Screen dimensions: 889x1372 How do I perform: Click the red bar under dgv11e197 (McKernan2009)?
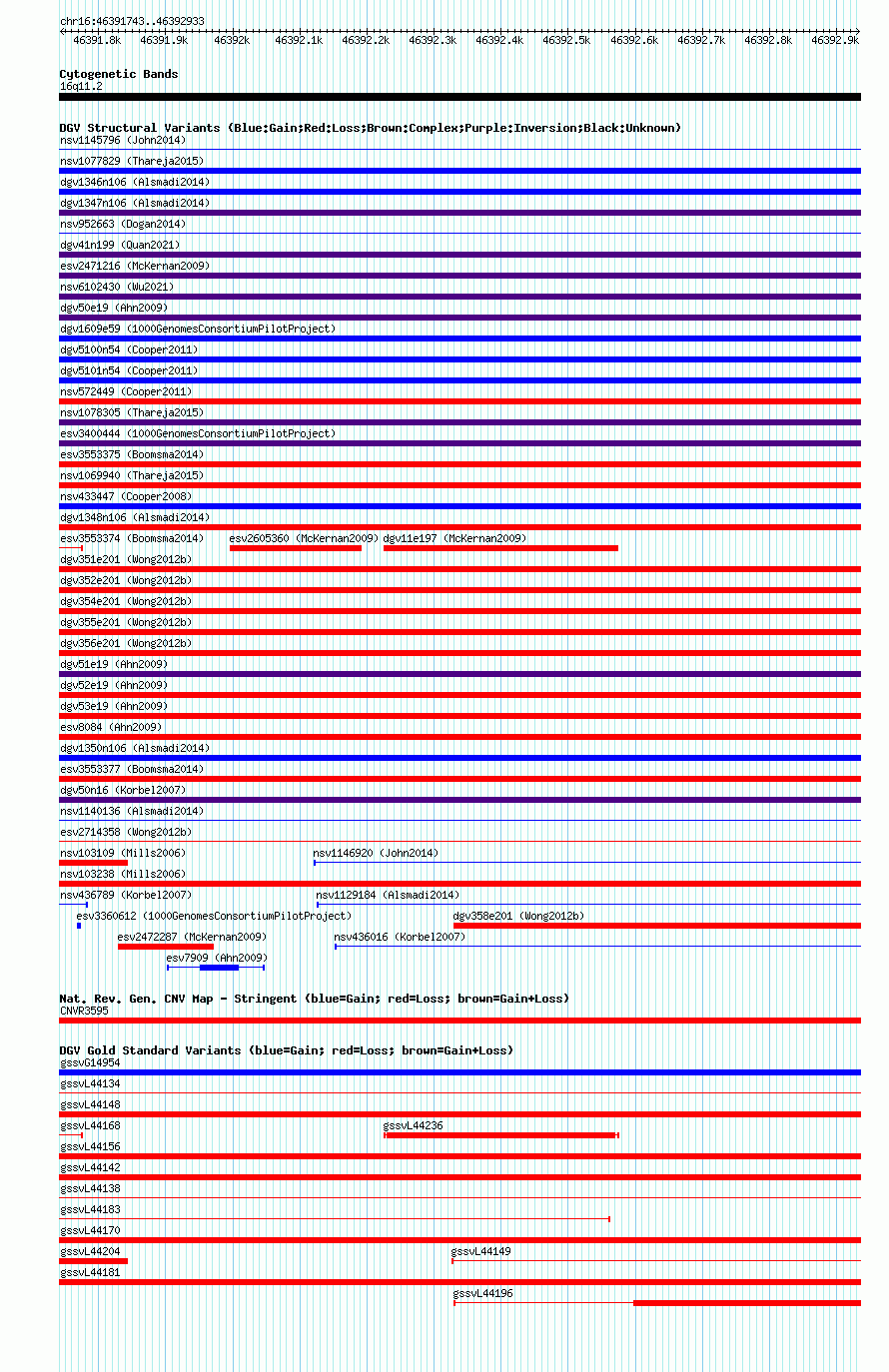point(500,548)
